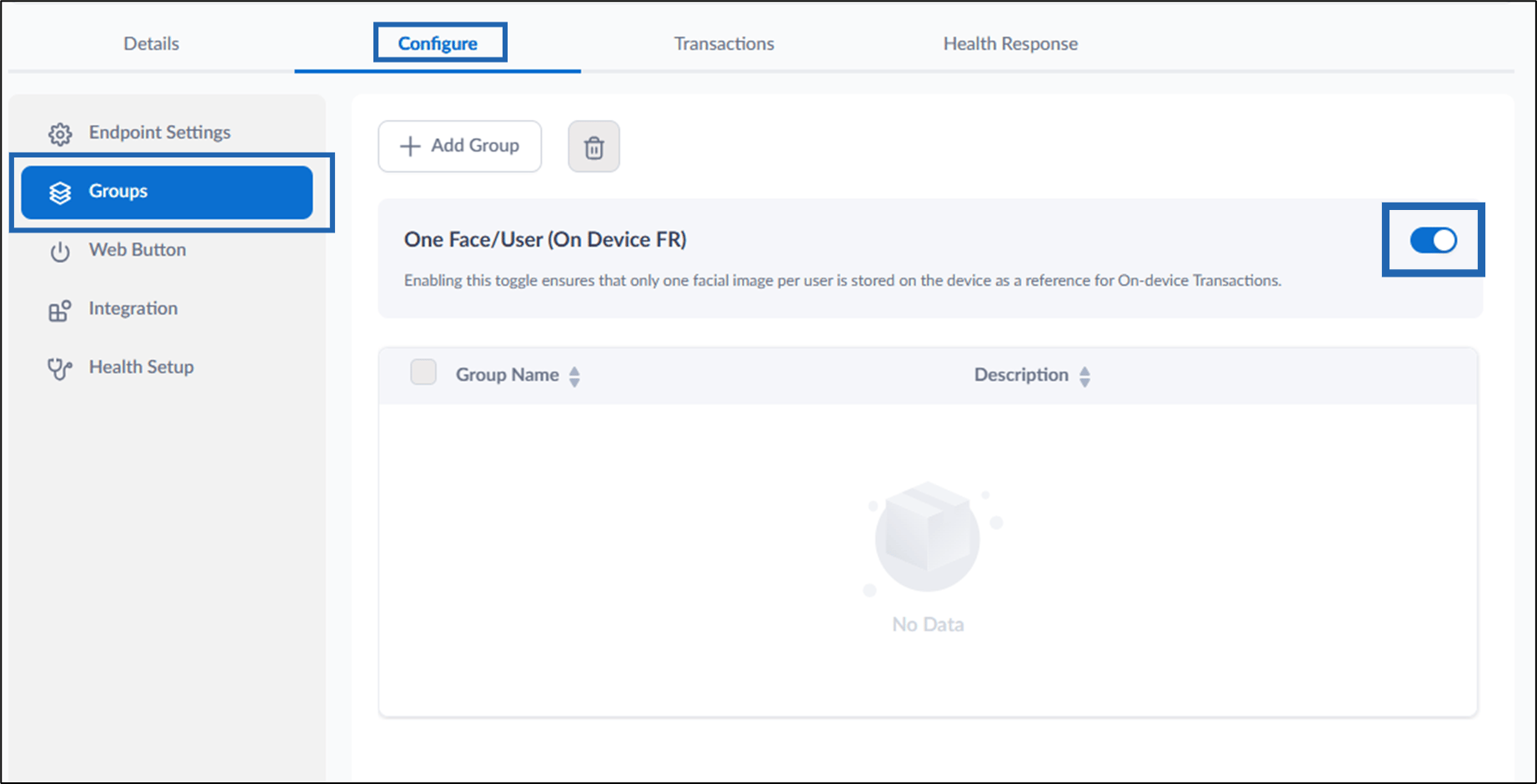Sort by Description column arrows

click(x=1084, y=376)
